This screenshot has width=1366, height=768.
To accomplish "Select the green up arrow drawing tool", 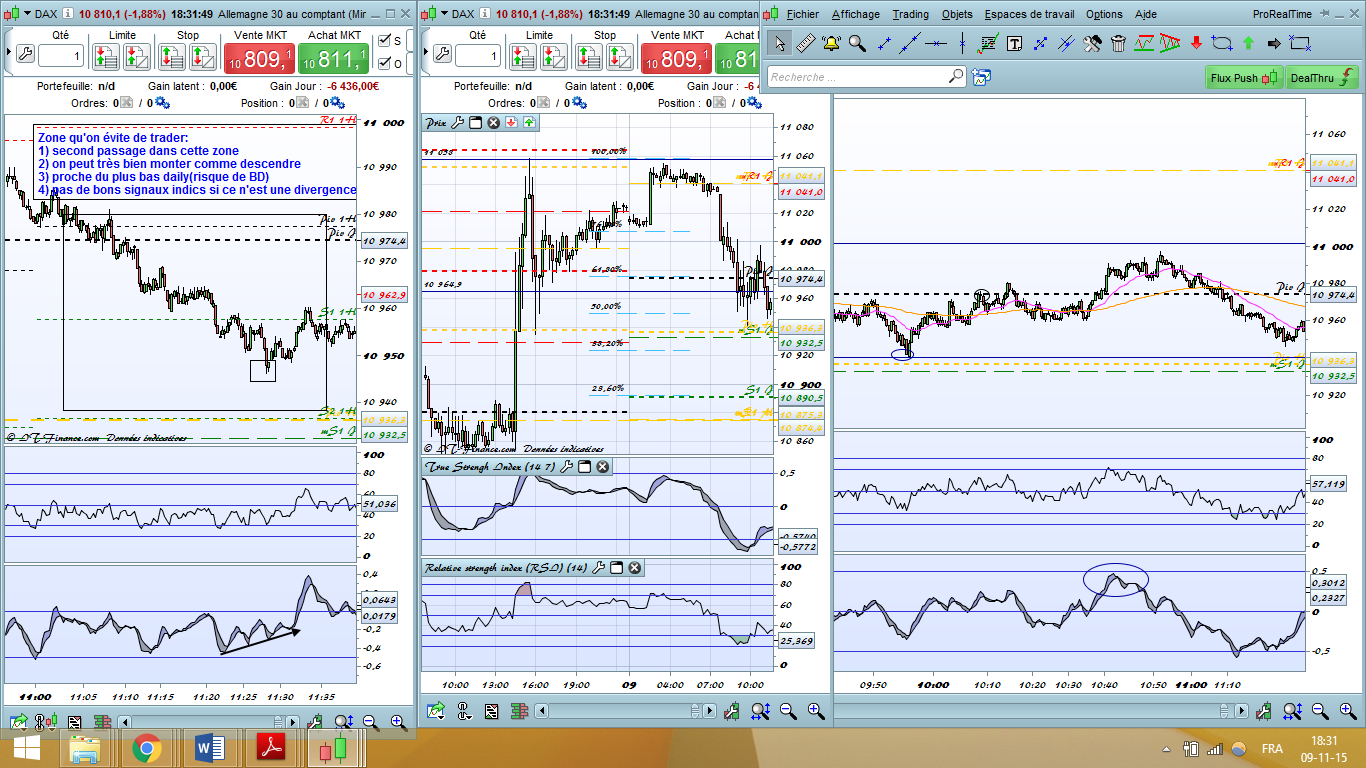I will [x=1248, y=43].
